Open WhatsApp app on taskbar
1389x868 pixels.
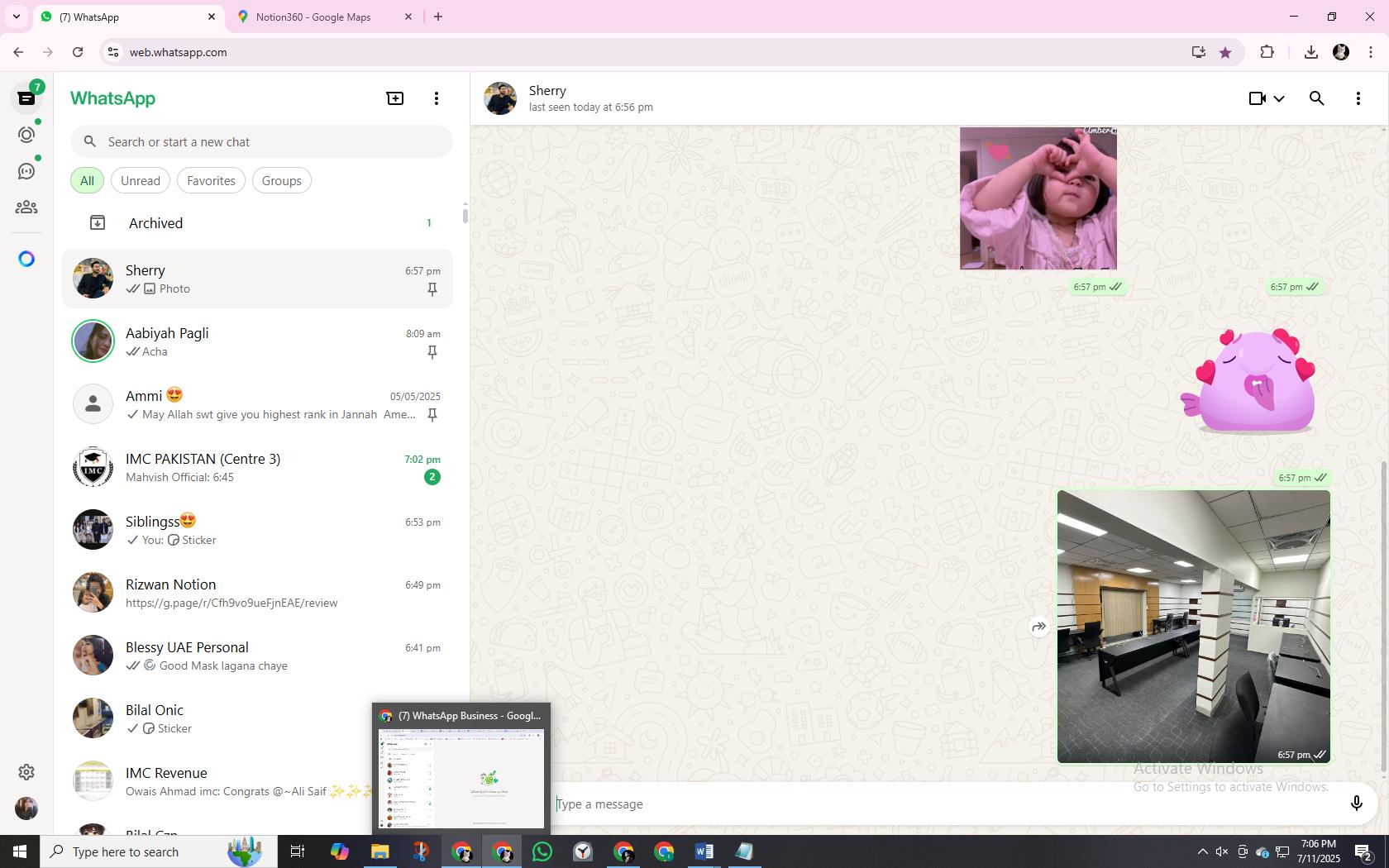(x=542, y=851)
